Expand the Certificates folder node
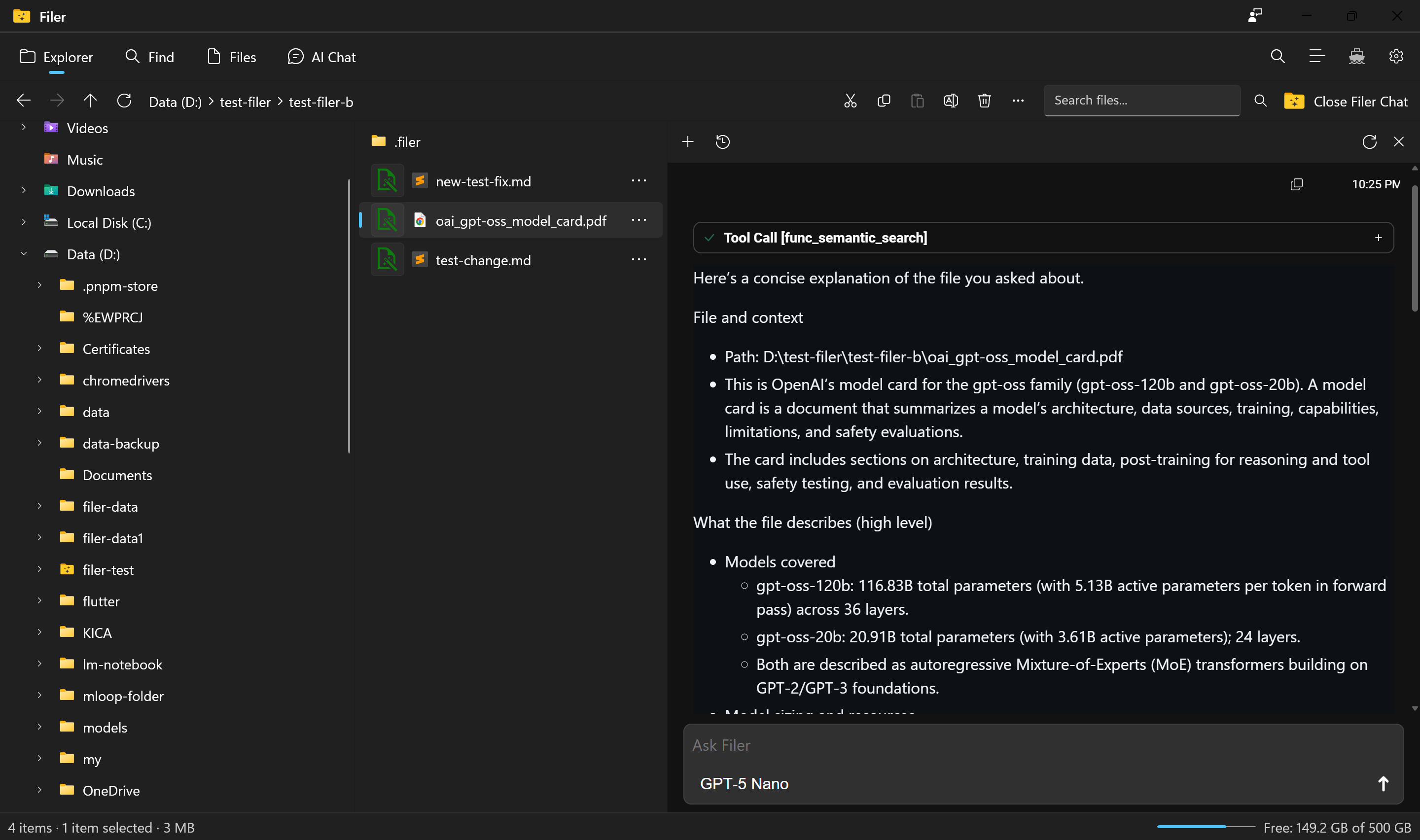Viewport: 1420px width, 840px height. tap(39, 349)
